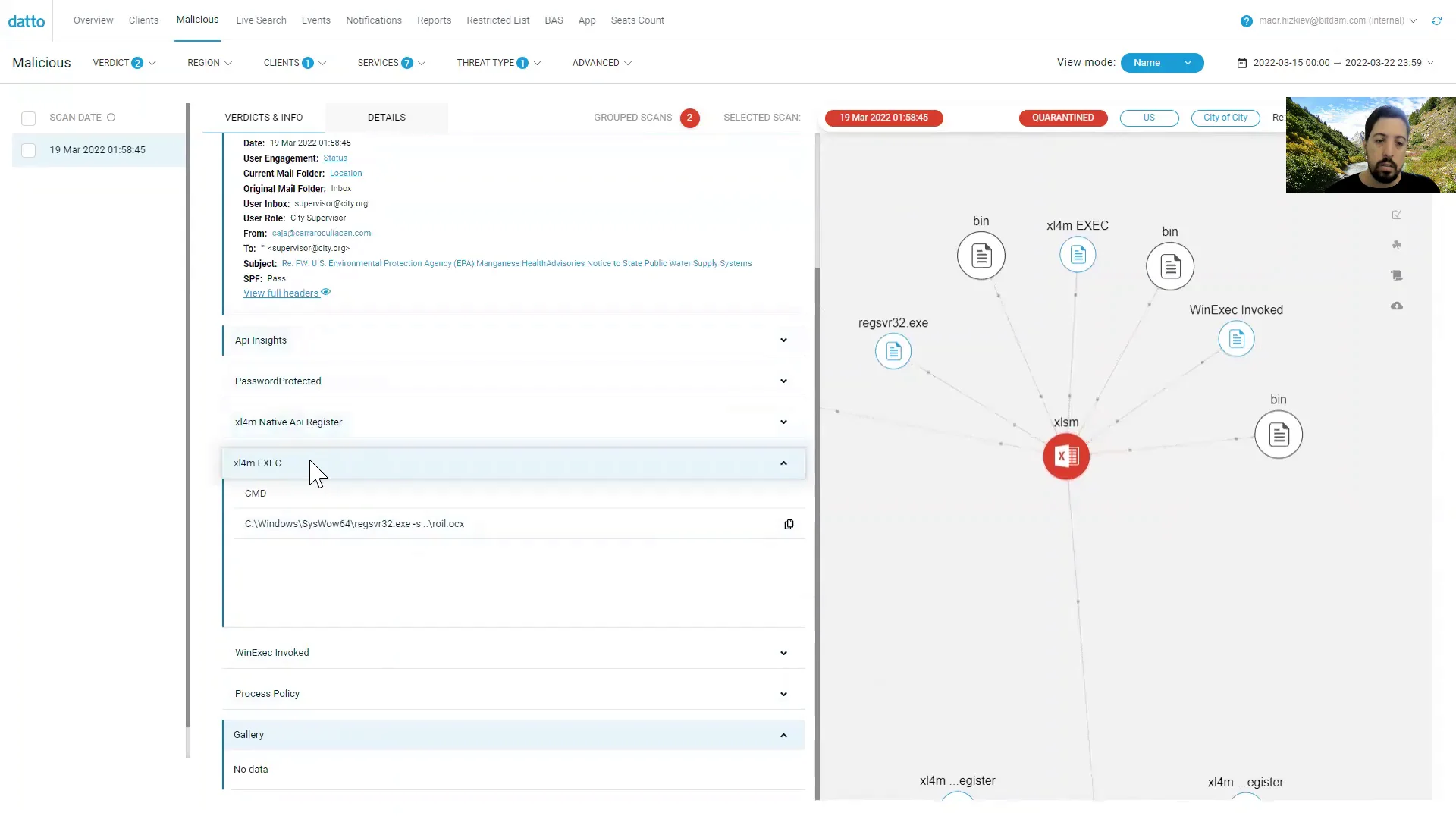Click the copy command clipboard icon
Screen dimensions: 1456x819
(790, 524)
